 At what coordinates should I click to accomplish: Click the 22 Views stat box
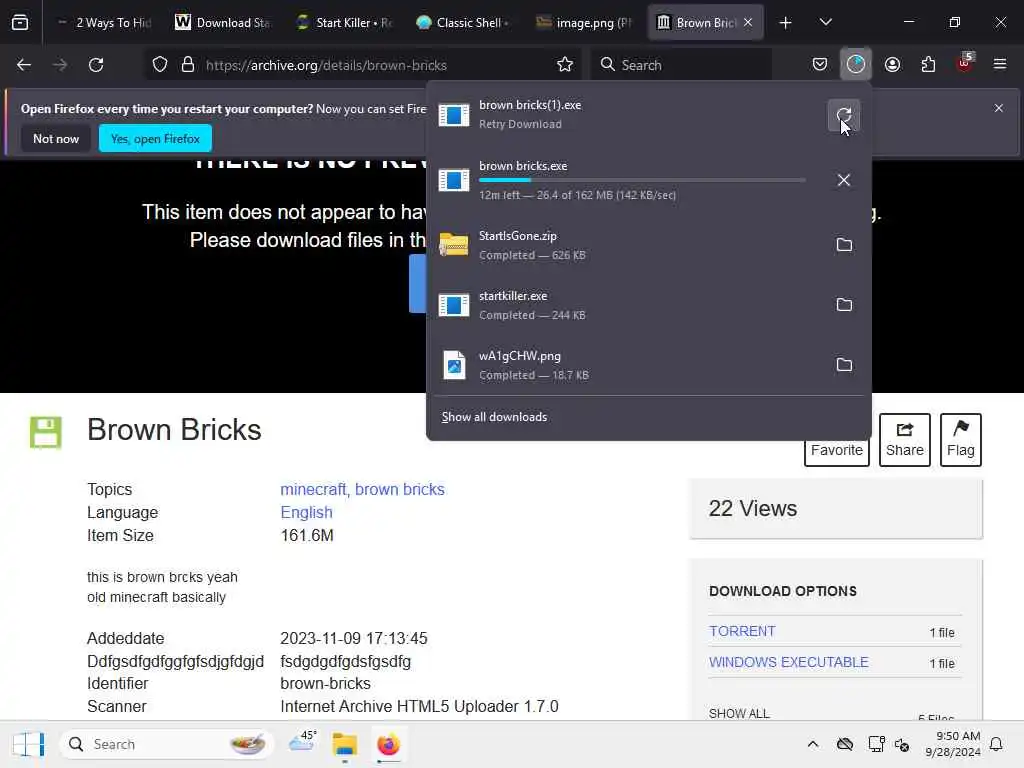[x=835, y=509]
